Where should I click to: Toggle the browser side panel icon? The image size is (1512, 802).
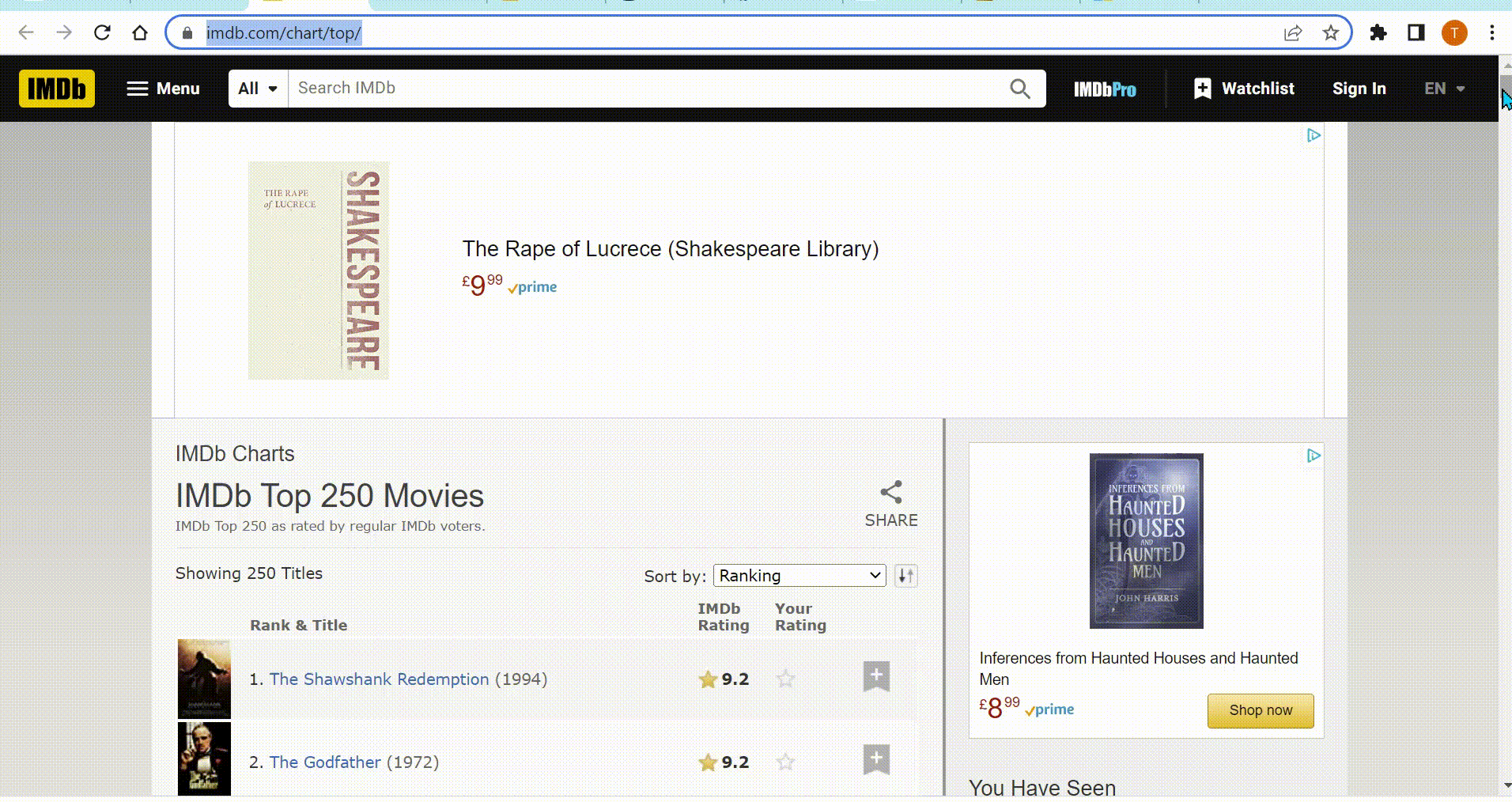coord(1416,32)
